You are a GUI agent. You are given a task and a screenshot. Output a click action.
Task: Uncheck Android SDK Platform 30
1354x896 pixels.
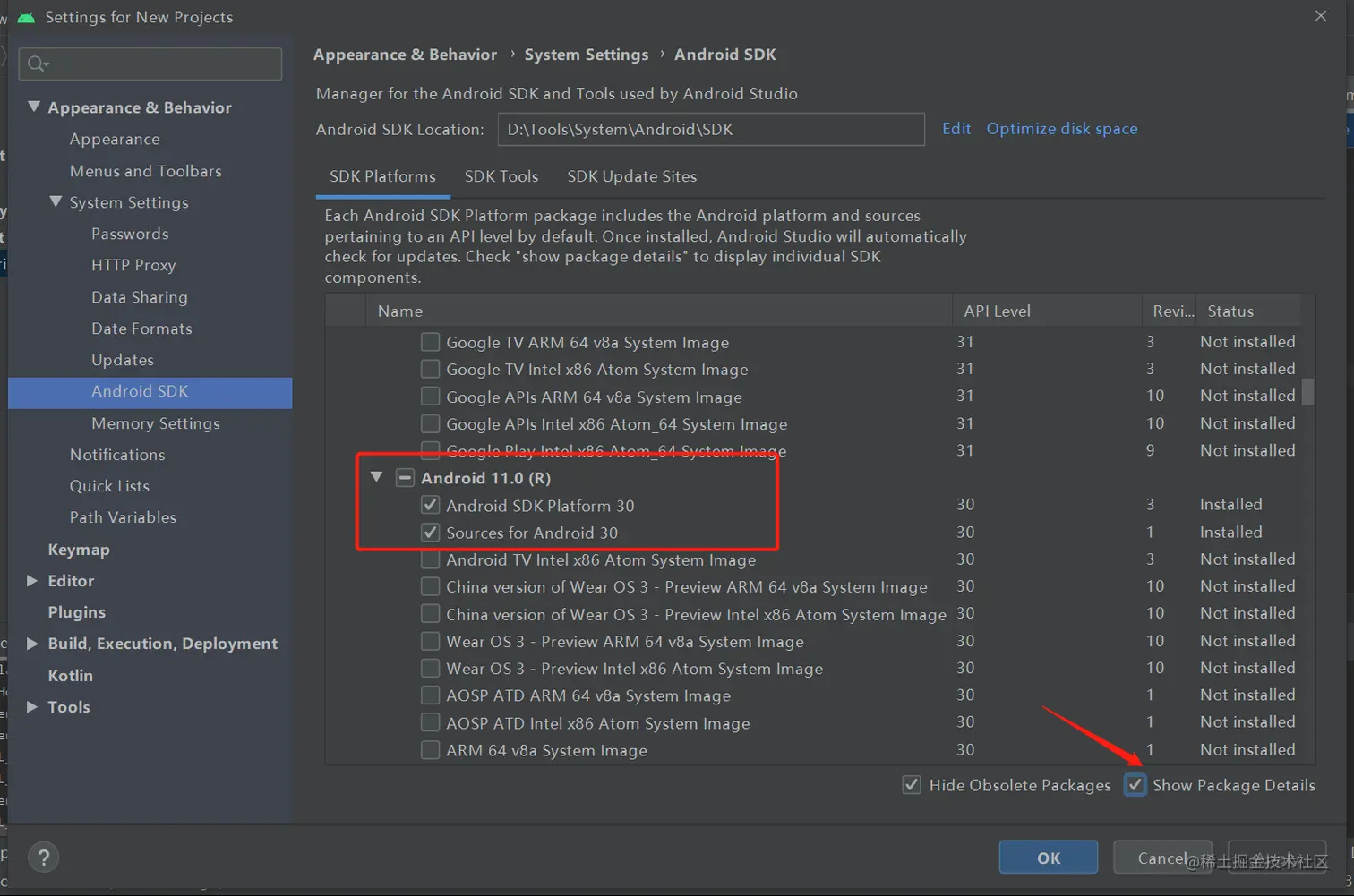point(431,505)
